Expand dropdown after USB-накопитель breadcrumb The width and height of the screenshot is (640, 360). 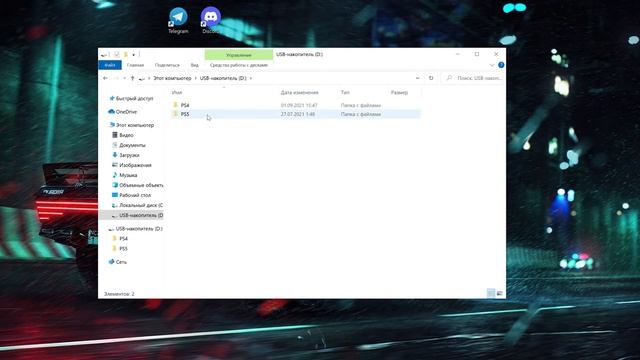point(251,78)
